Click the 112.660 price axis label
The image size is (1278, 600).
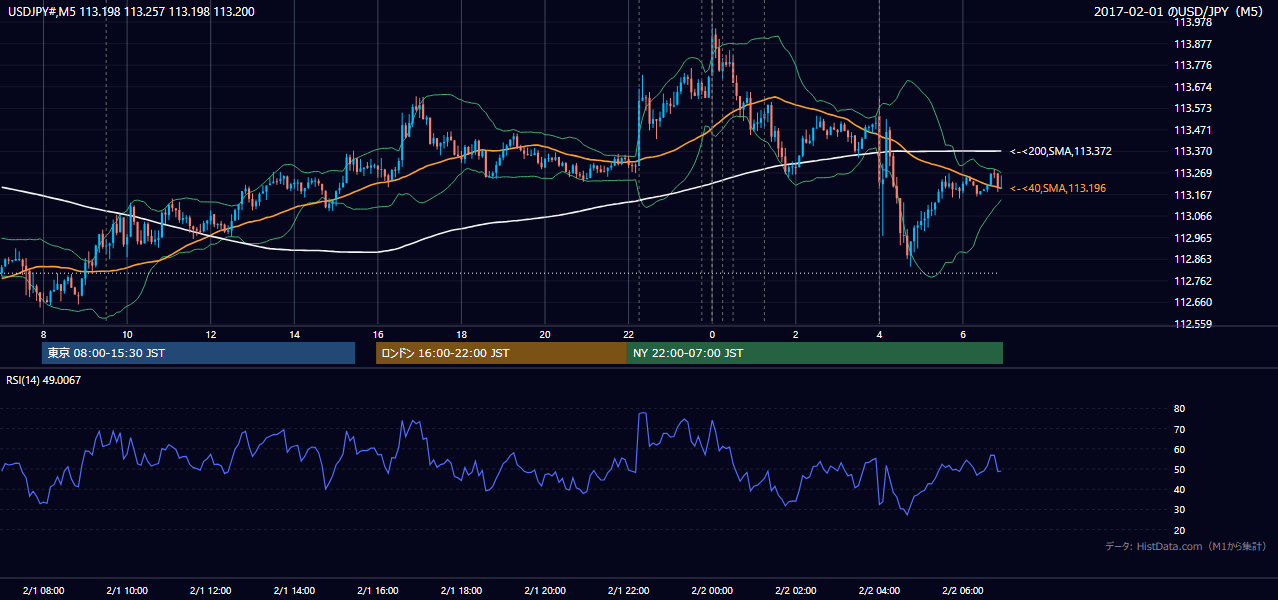pos(1194,302)
